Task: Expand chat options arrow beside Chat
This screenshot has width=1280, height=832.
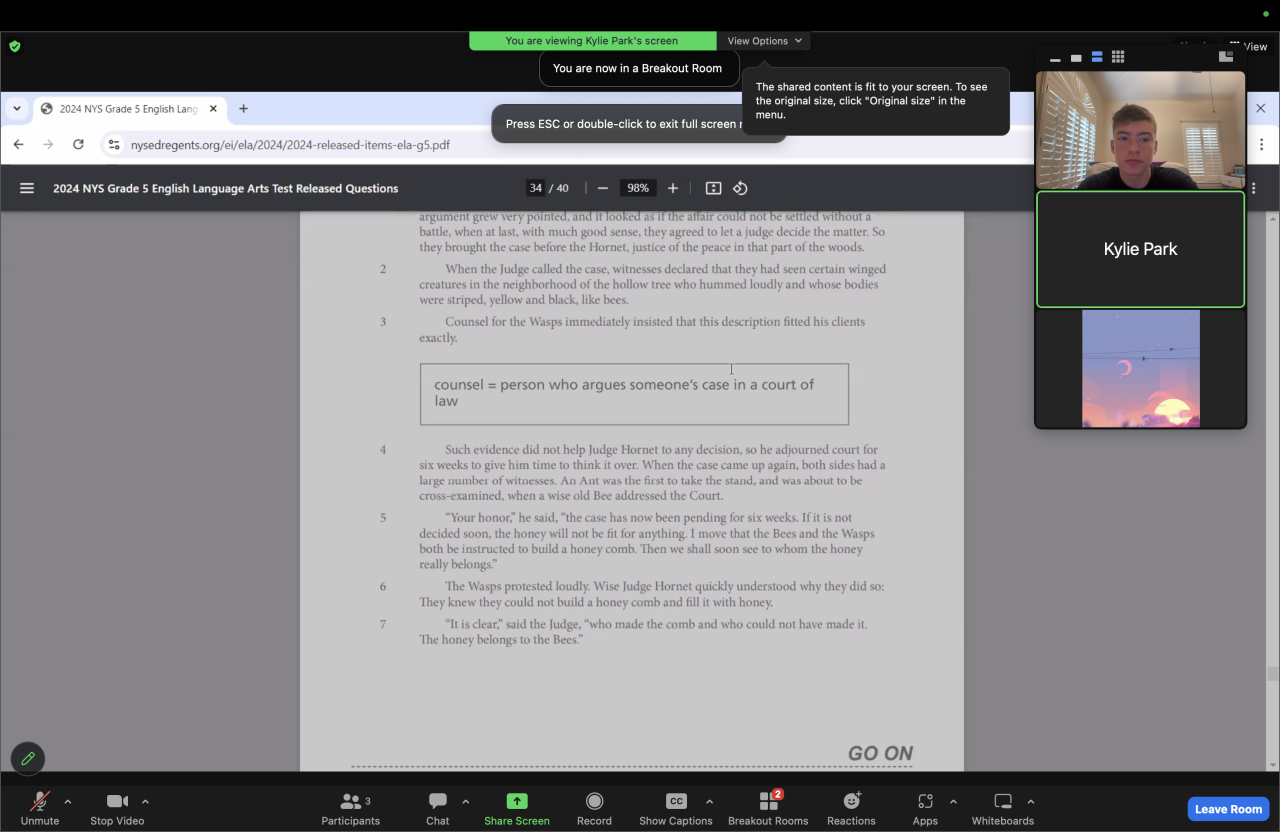Action: 465,801
